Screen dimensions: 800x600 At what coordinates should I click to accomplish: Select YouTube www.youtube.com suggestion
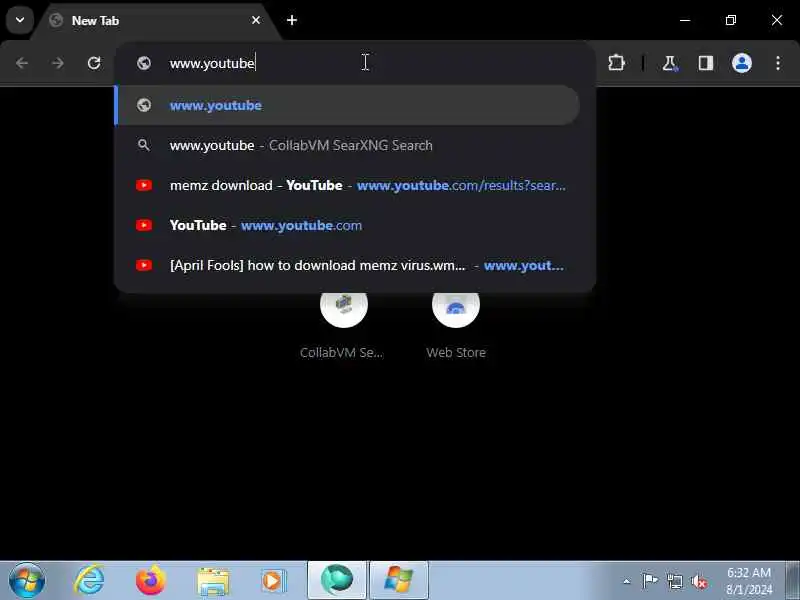pyautogui.click(x=347, y=225)
